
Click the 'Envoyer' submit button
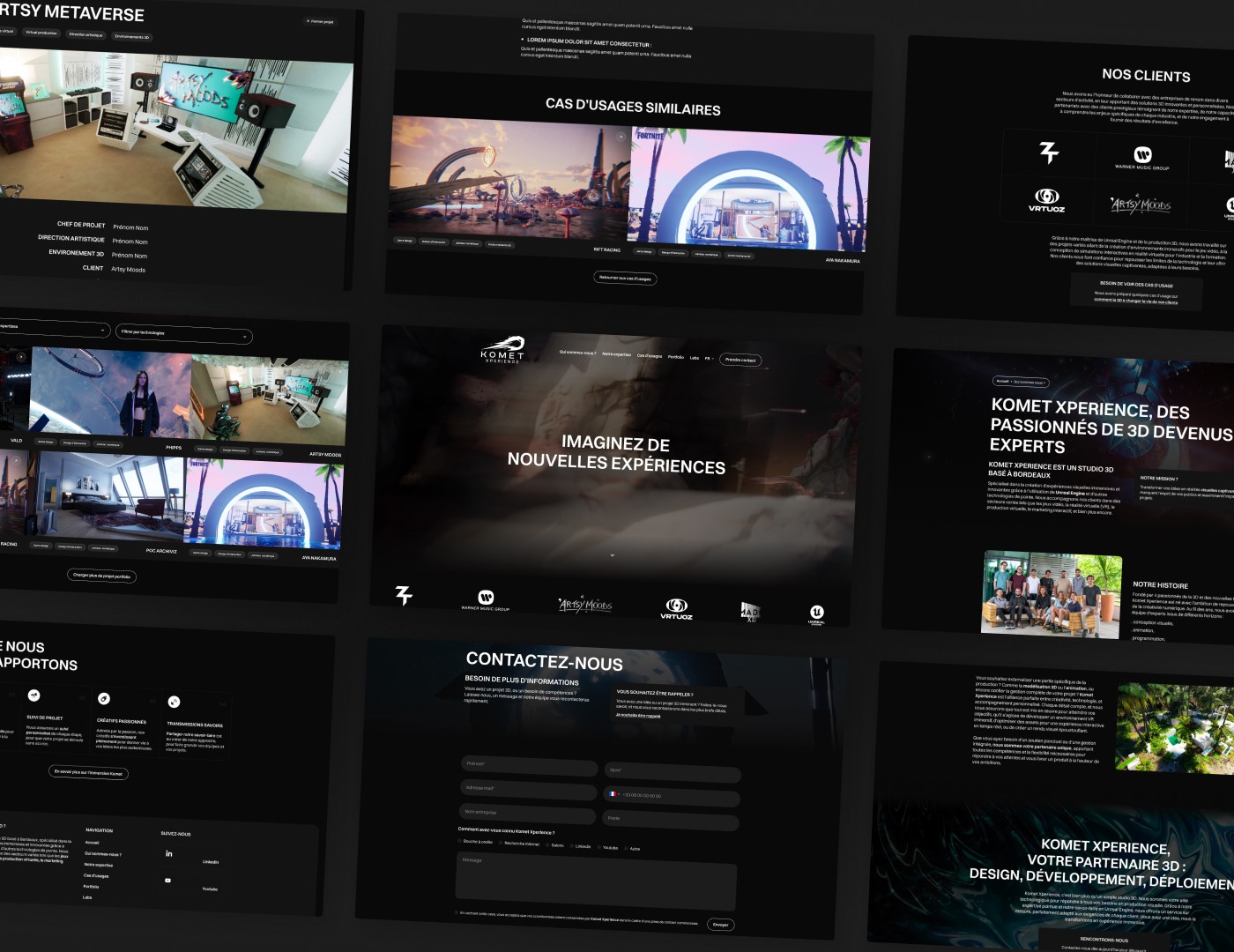pos(720,925)
